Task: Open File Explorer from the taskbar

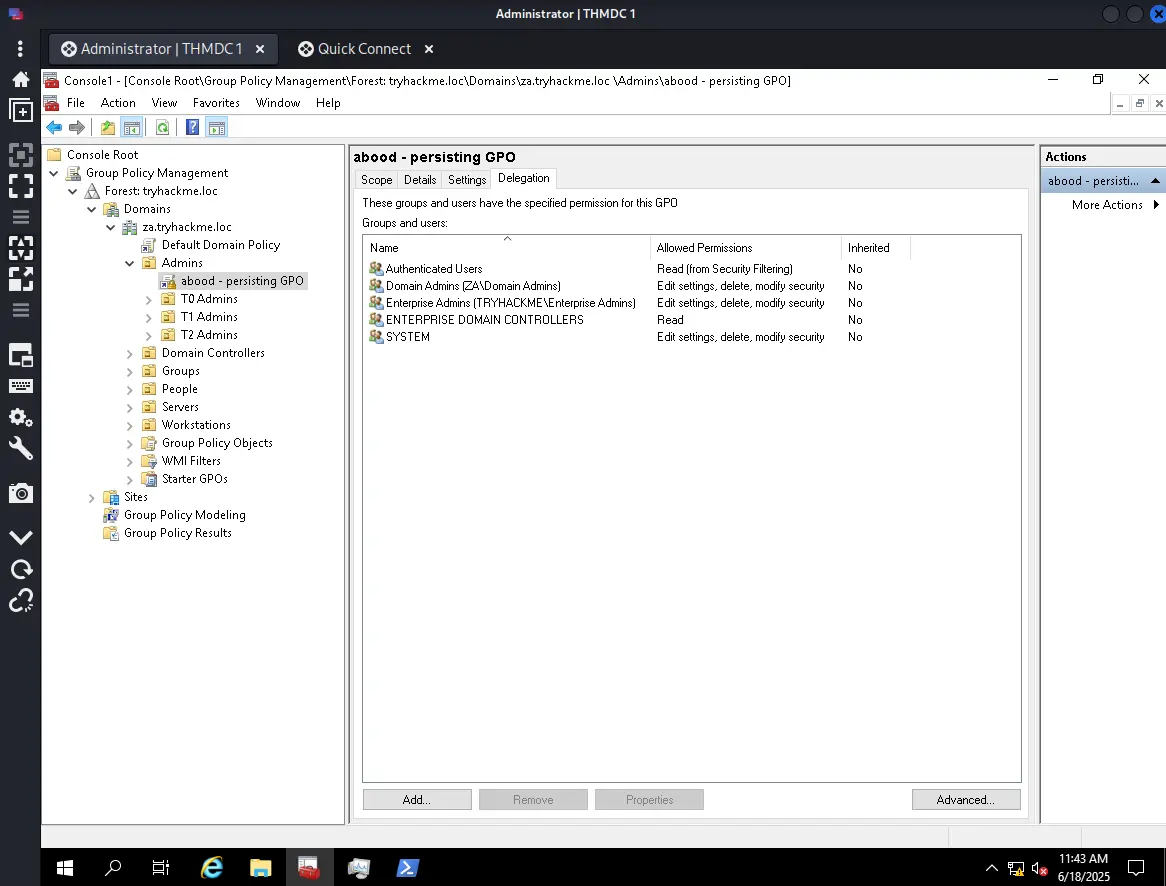Action: pos(260,867)
